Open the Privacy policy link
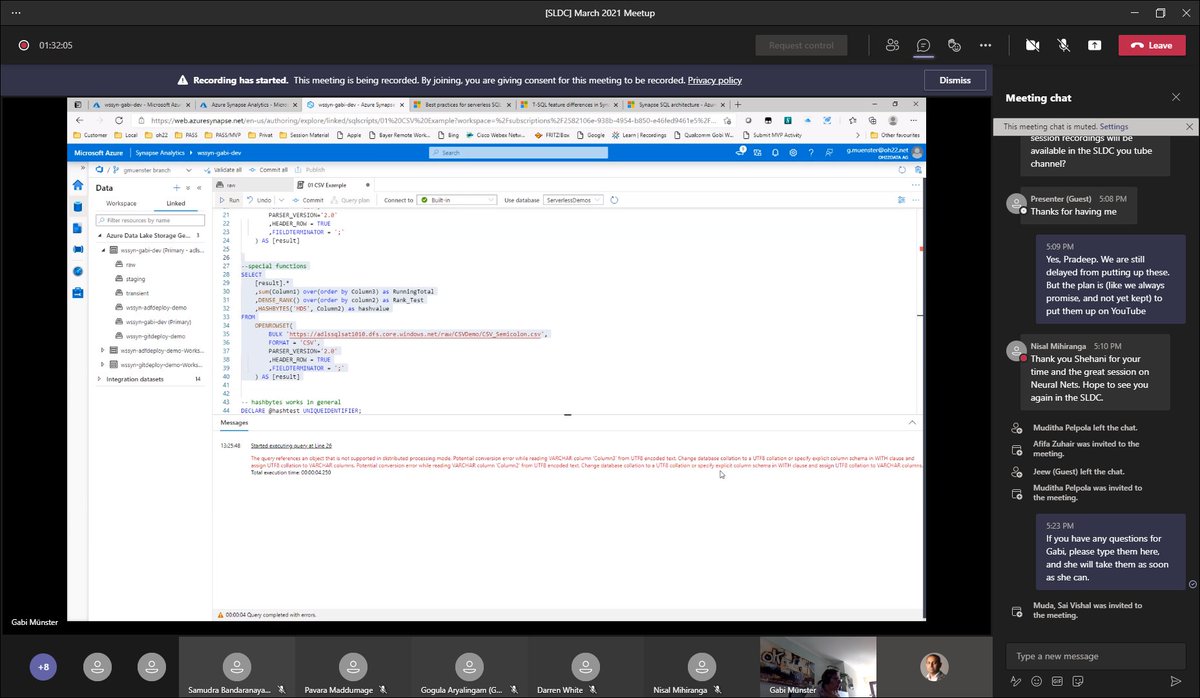The width and height of the screenshot is (1200, 698). tap(714, 80)
